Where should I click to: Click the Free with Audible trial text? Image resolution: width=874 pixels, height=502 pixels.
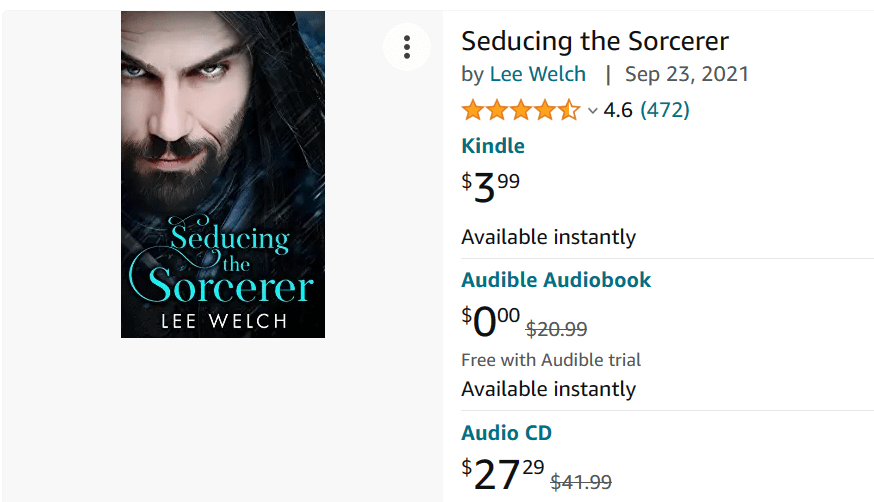551,360
